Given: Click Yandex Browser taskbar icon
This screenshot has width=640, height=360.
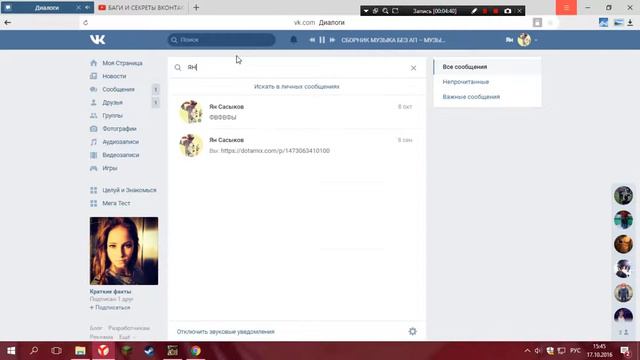Looking at the screenshot, I should click(x=103, y=351).
